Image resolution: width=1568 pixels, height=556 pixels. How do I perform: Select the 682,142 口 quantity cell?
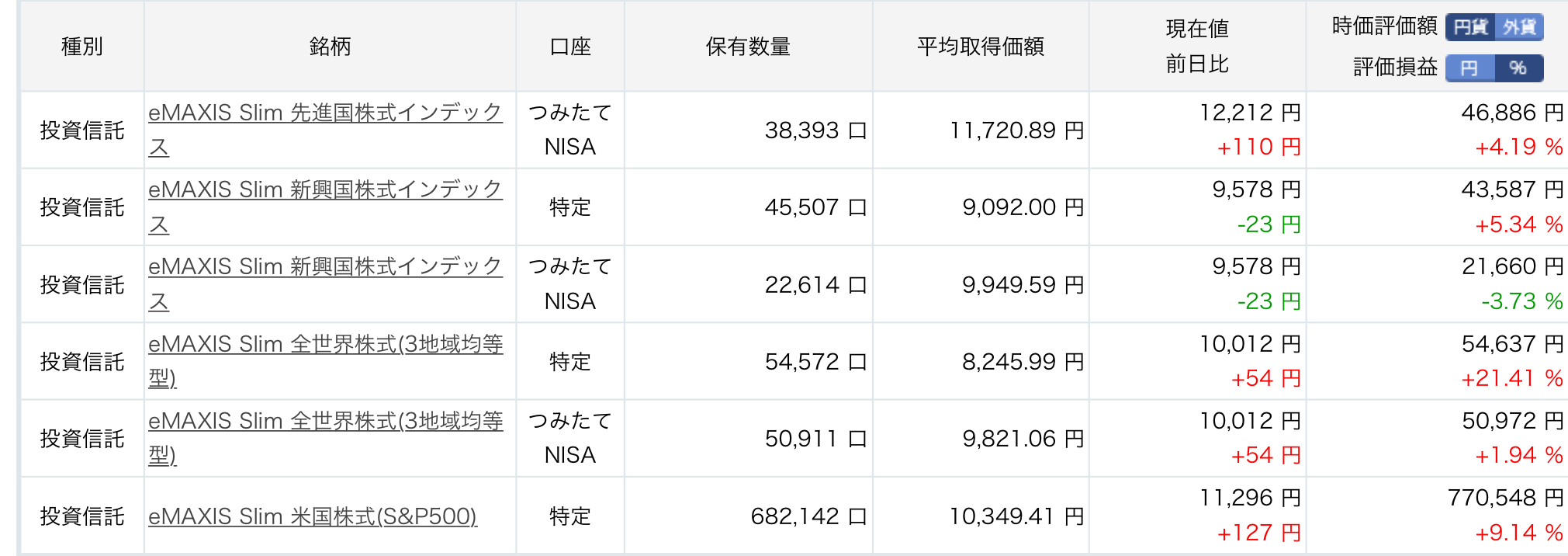[x=808, y=516]
